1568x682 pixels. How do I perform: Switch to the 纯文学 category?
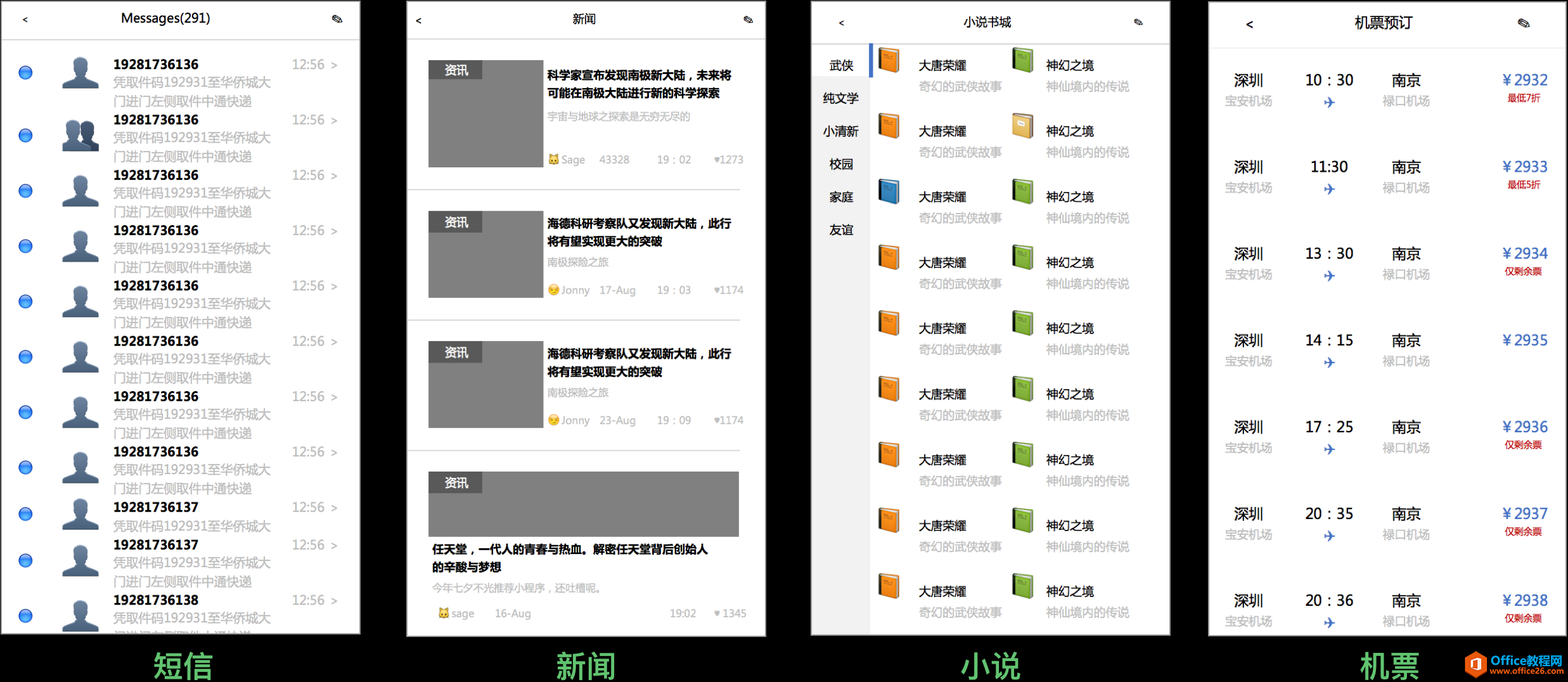(x=841, y=98)
